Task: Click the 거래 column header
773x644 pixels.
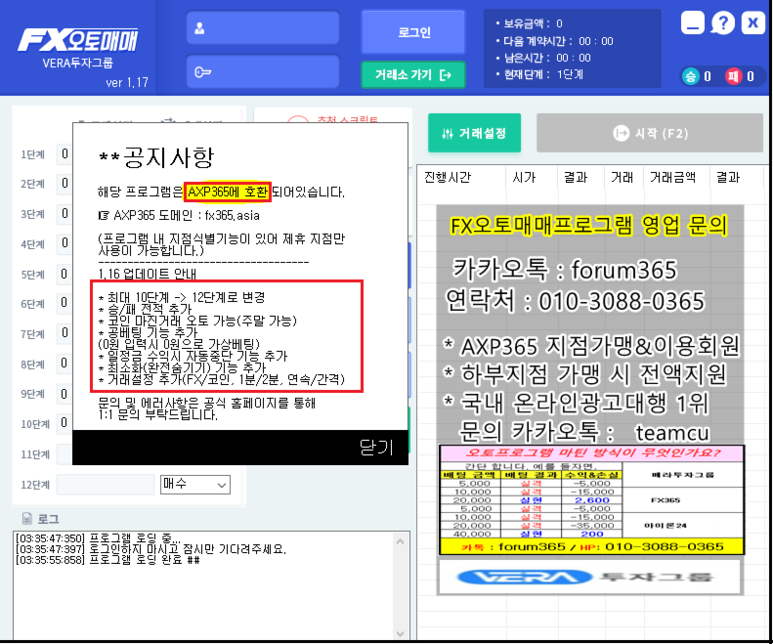Action: 622,177
